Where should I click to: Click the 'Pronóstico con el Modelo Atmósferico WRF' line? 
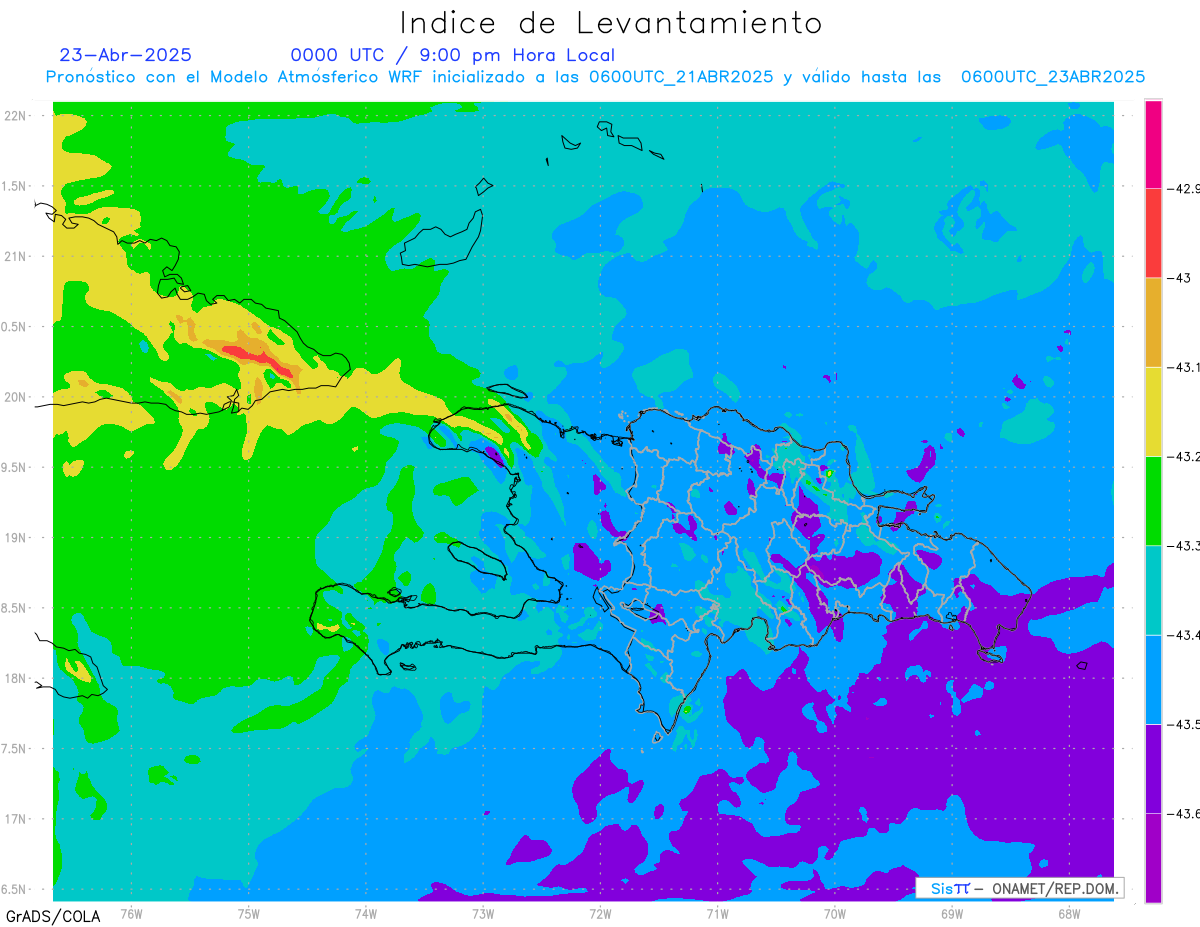(x=595, y=77)
